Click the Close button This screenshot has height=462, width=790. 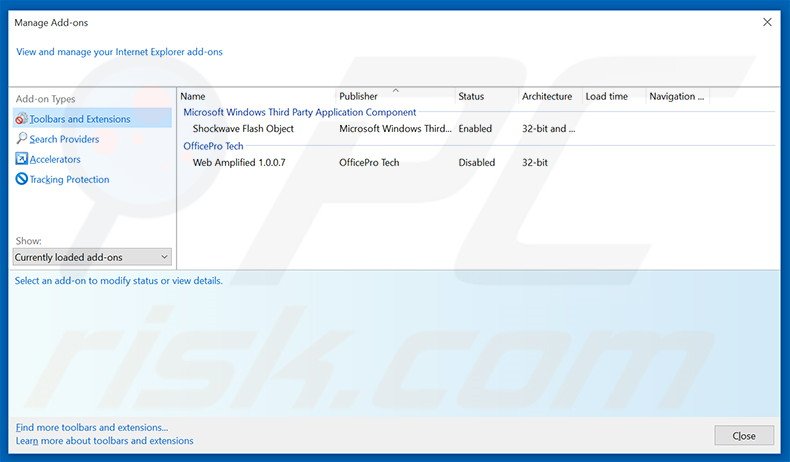(x=744, y=436)
